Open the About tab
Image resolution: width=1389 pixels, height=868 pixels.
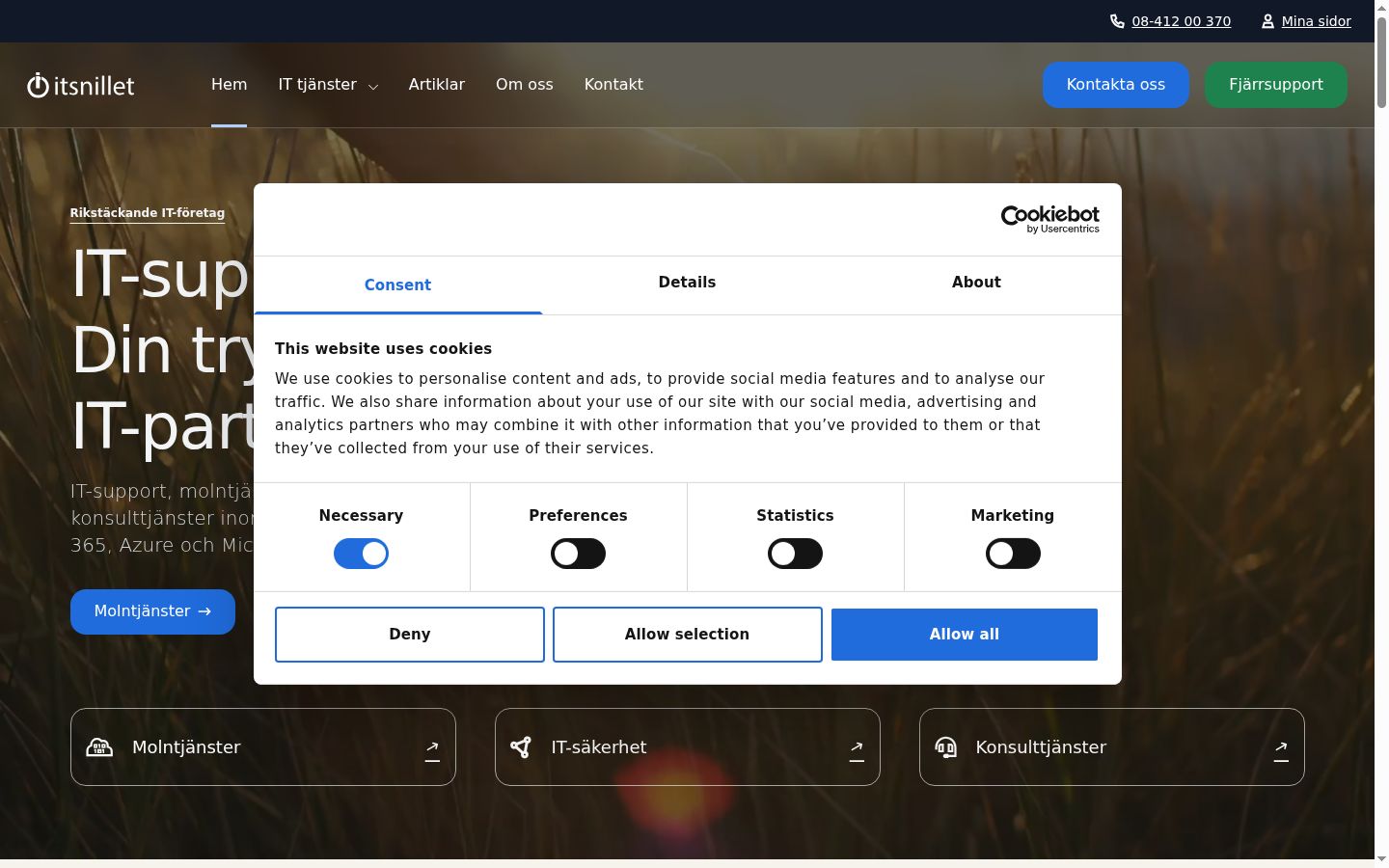coord(976,283)
